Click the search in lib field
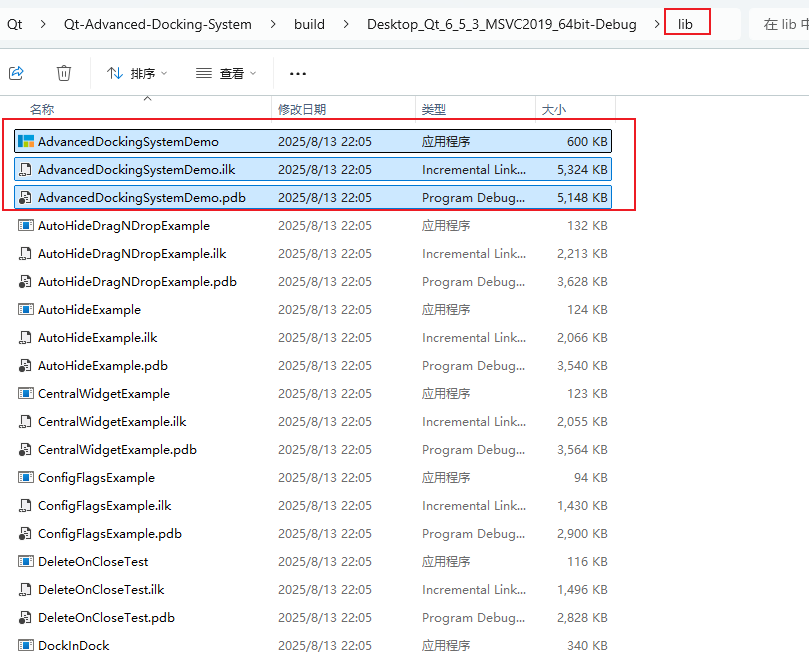Image resolution: width=809 pixels, height=662 pixels. 779,24
